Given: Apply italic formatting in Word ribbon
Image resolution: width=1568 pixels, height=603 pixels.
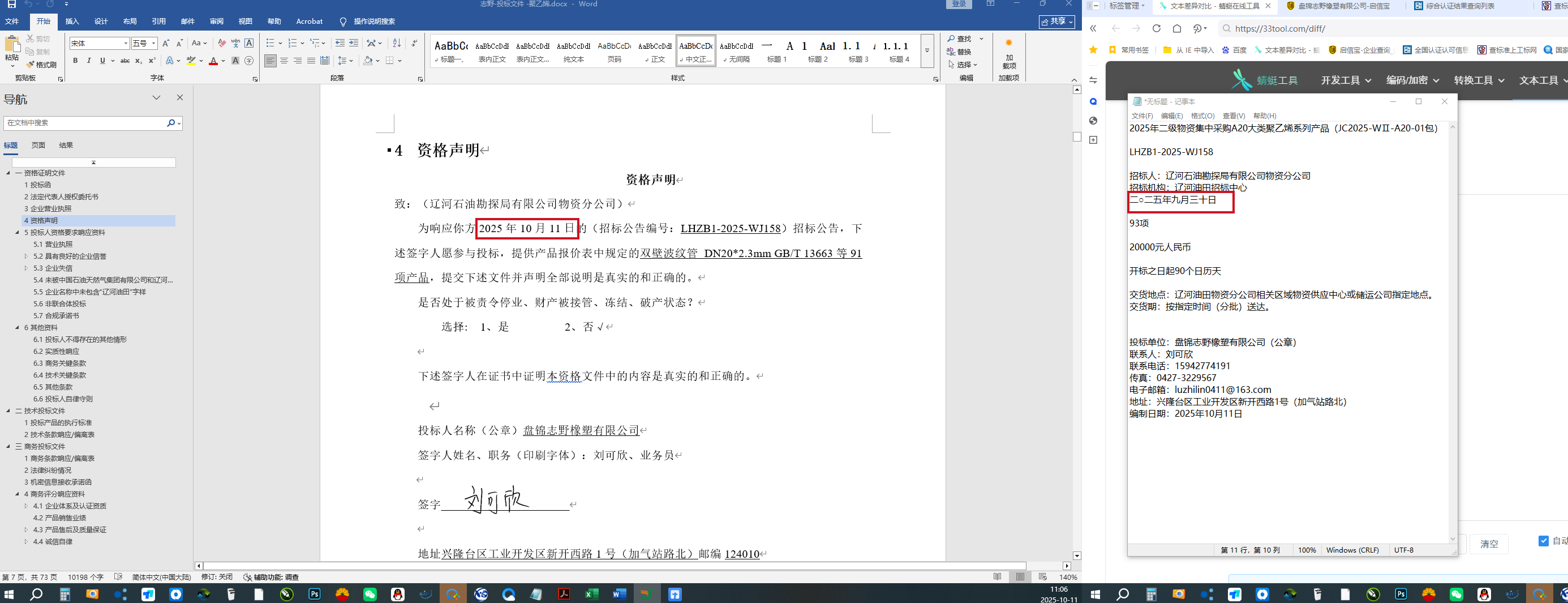Looking at the screenshot, I should 89,61.
